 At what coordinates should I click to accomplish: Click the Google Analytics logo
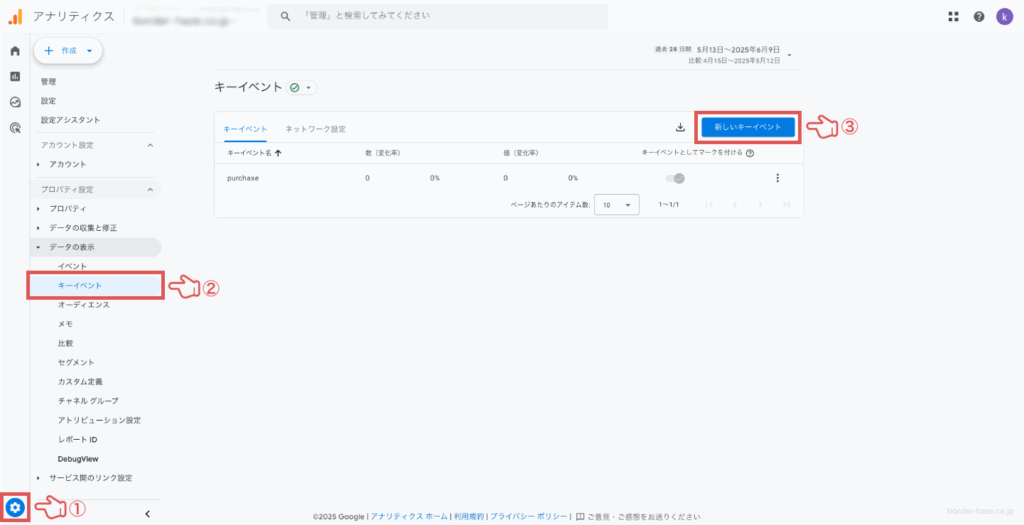(x=15, y=16)
